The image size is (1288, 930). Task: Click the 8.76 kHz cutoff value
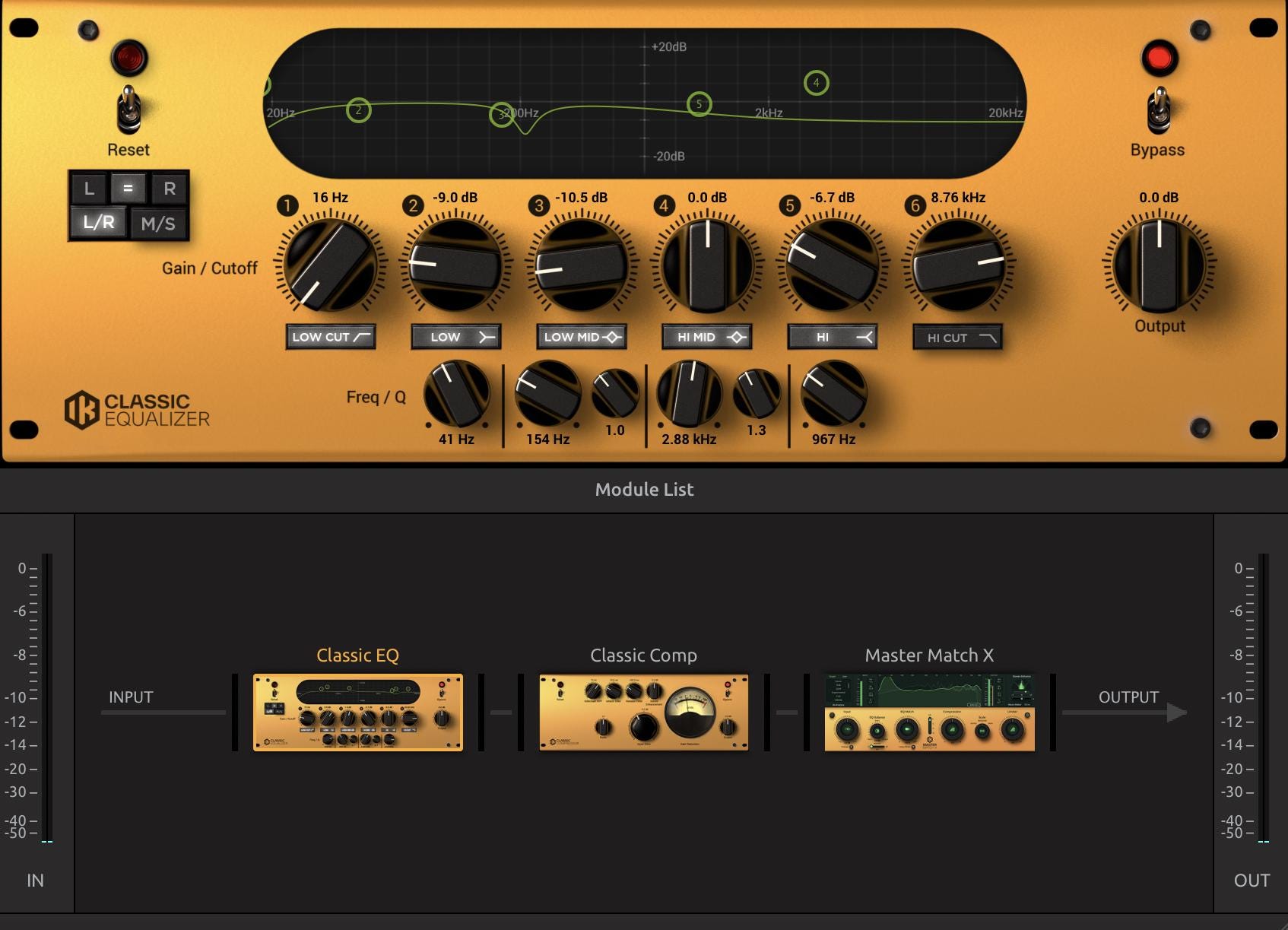click(958, 198)
